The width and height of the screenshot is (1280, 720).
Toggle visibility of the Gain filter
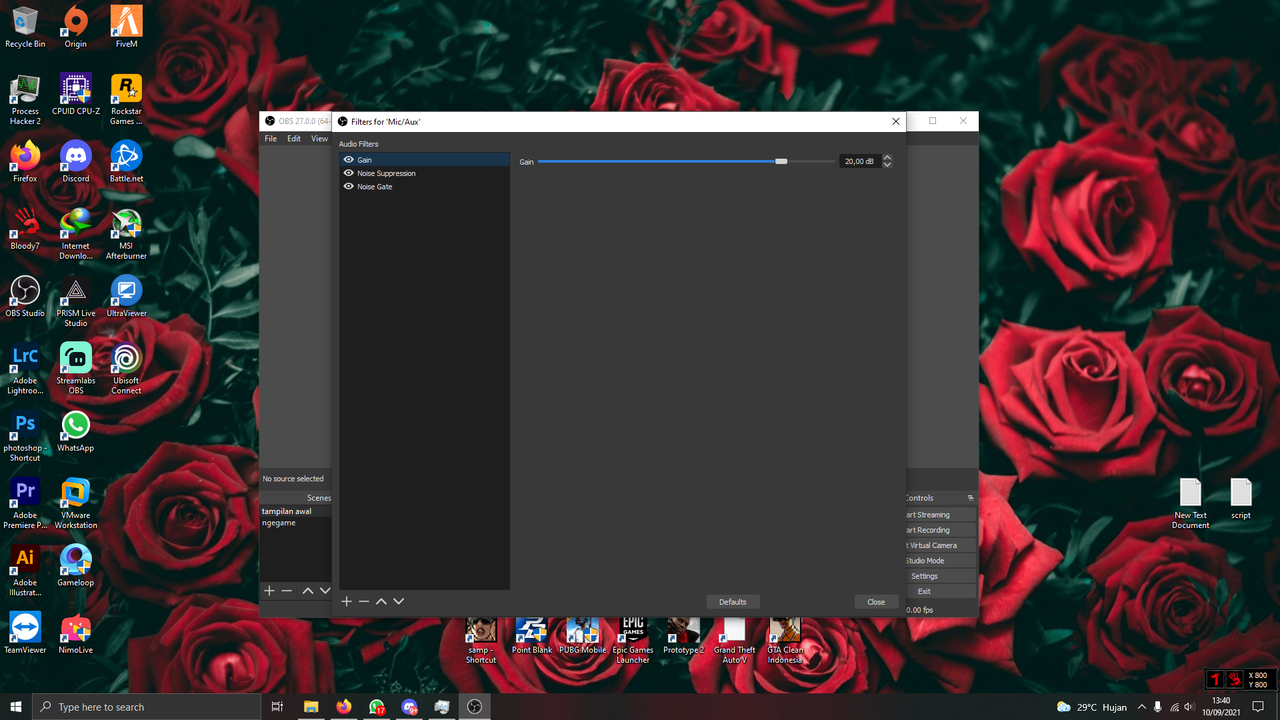pyautogui.click(x=348, y=160)
